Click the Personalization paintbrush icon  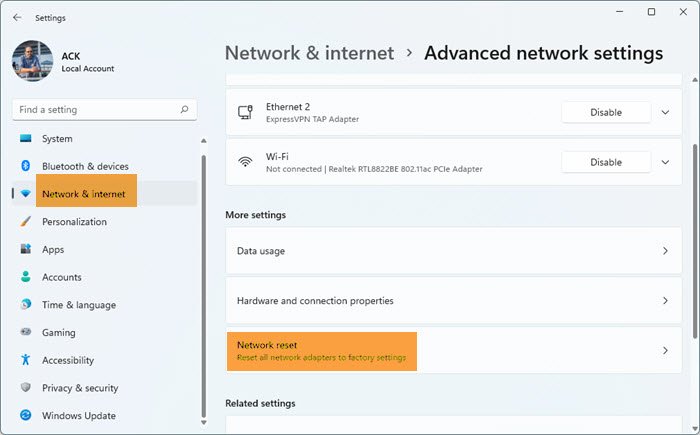coord(25,222)
